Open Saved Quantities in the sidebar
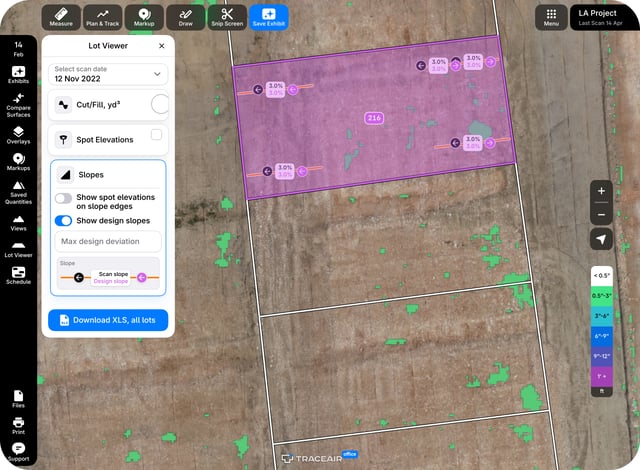 (x=18, y=192)
